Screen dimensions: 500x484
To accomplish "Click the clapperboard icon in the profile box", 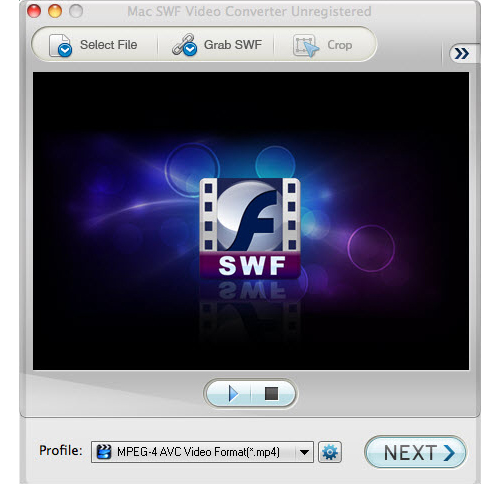I will pyautogui.click(x=104, y=452).
